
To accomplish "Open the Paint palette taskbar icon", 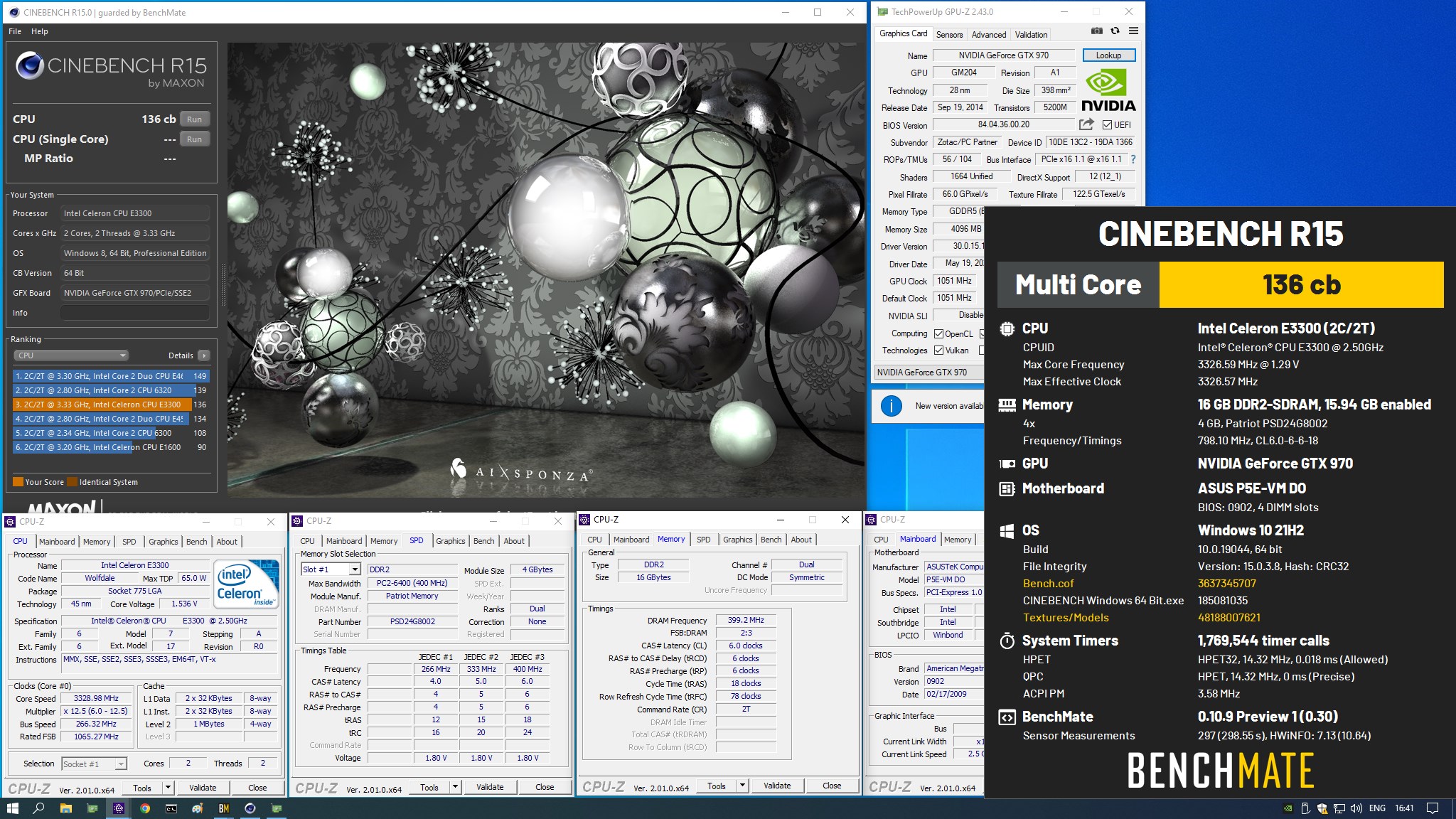I will pyautogui.click(x=198, y=808).
